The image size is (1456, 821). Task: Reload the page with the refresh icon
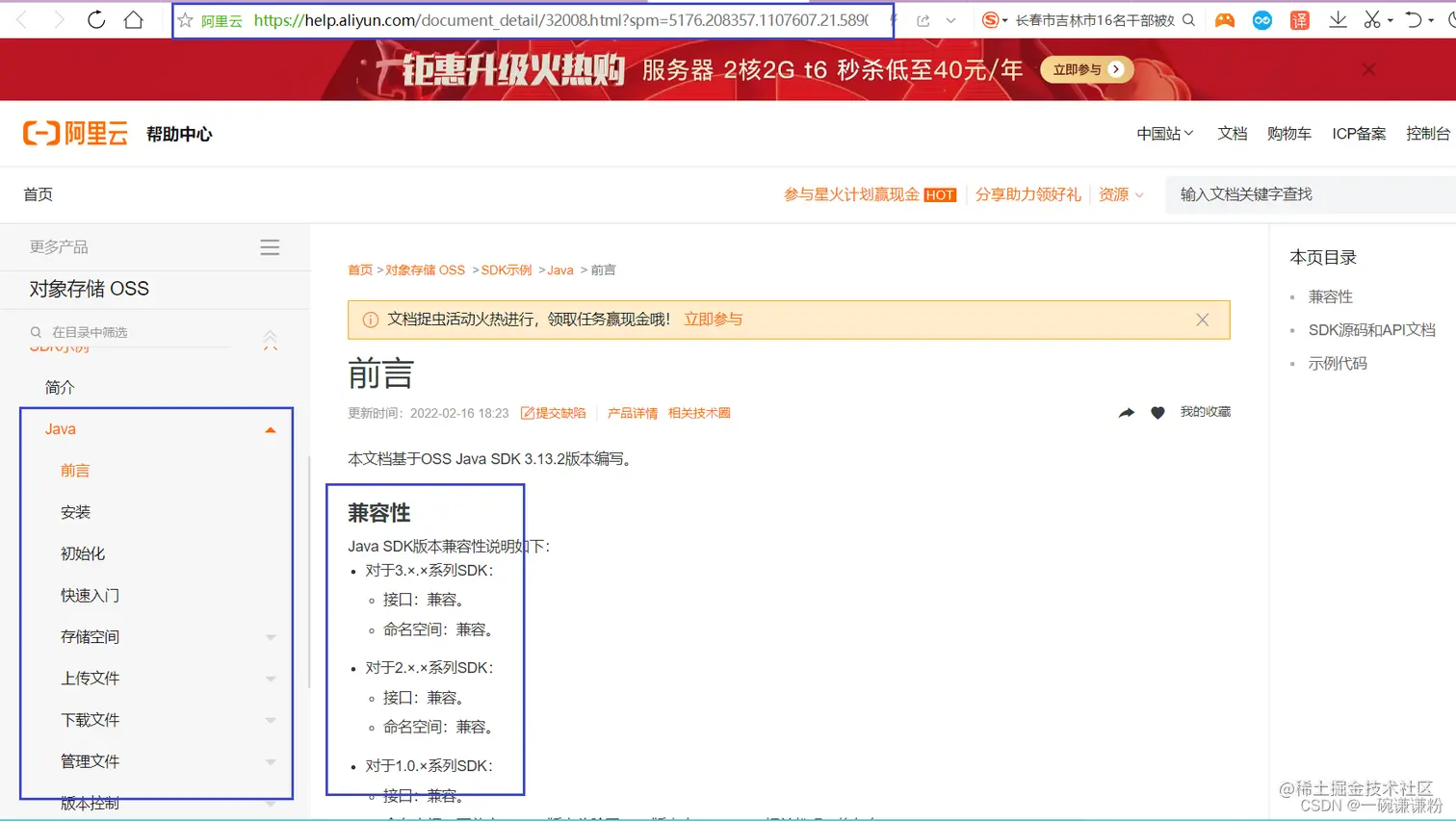pyautogui.click(x=96, y=19)
